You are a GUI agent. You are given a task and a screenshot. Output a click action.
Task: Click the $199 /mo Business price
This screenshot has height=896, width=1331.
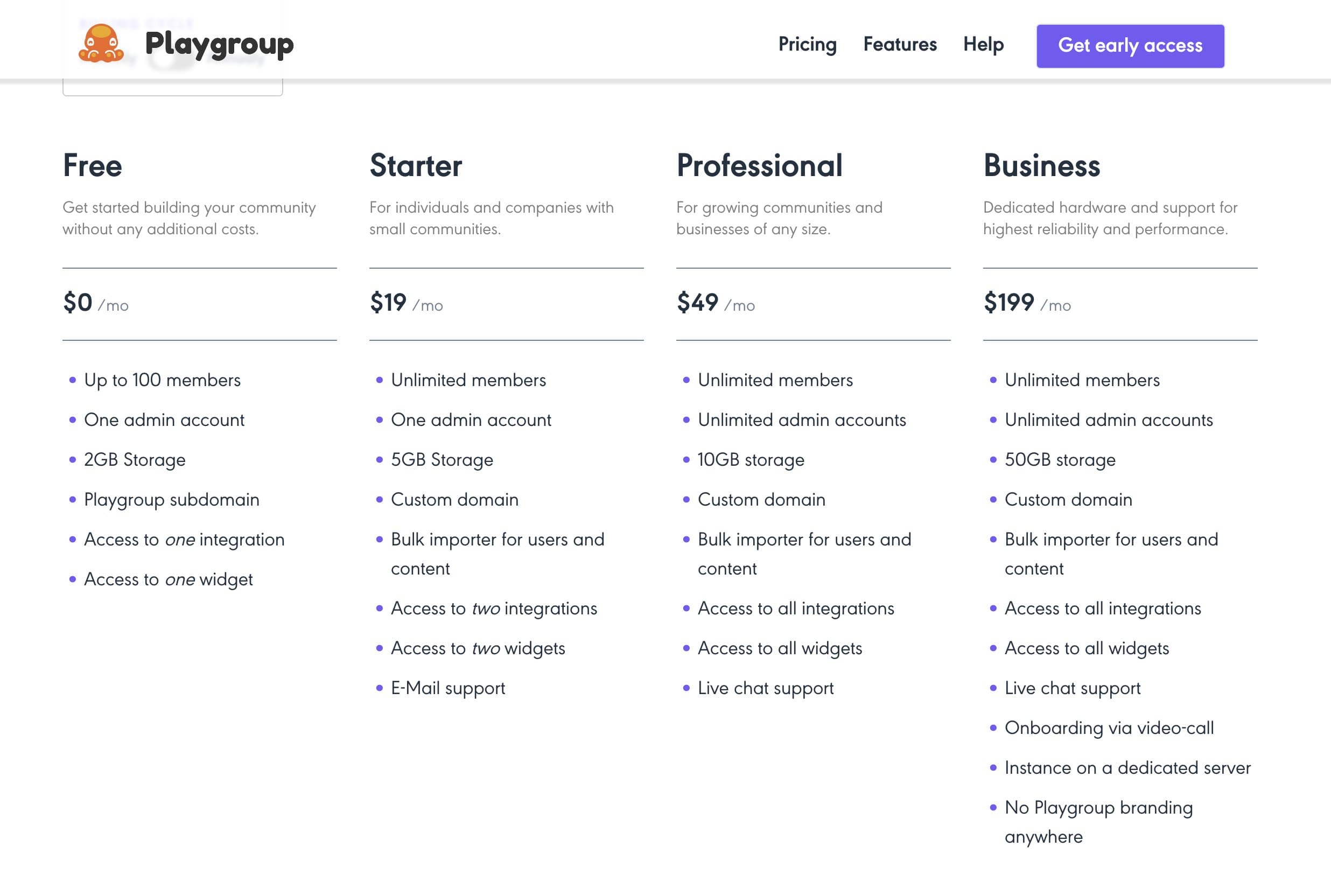(1027, 303)
